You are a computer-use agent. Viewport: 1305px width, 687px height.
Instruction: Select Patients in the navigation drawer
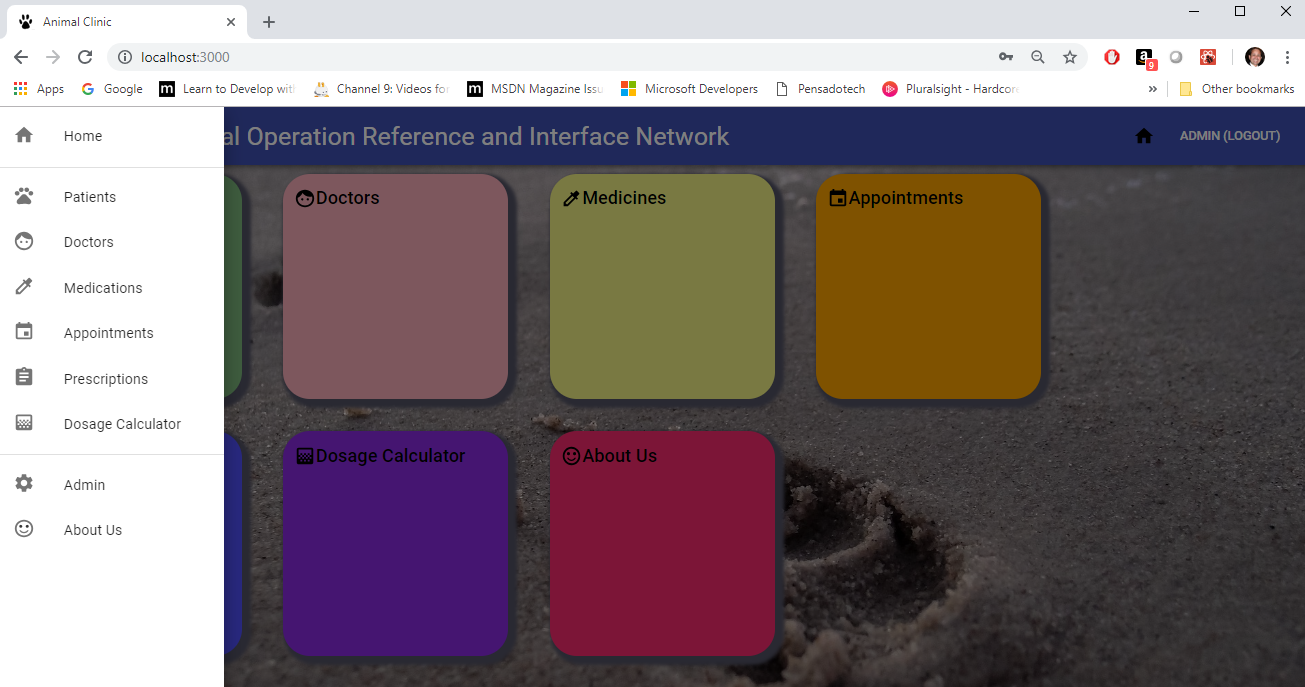(112, 197)
